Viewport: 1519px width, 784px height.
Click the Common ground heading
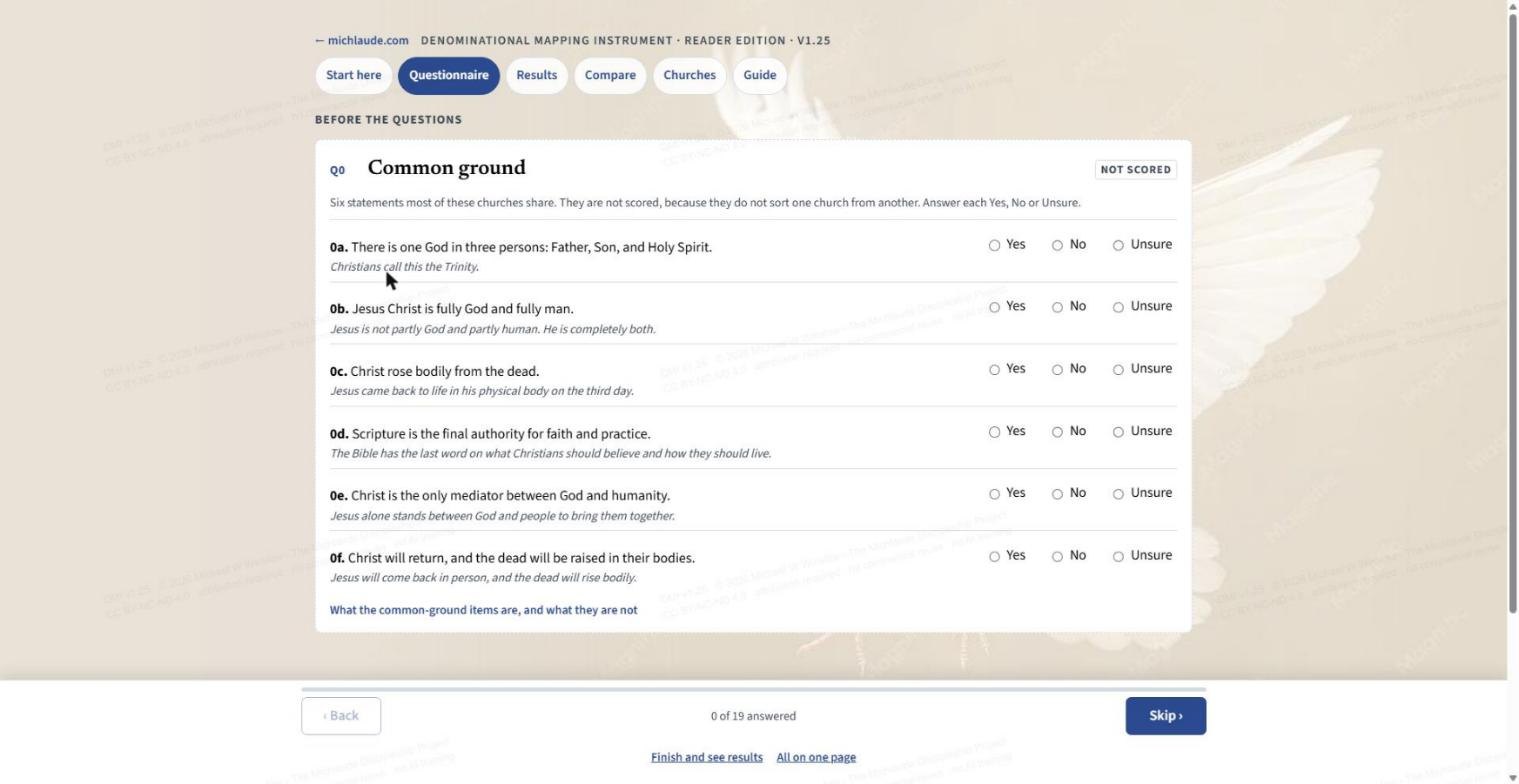446,168
